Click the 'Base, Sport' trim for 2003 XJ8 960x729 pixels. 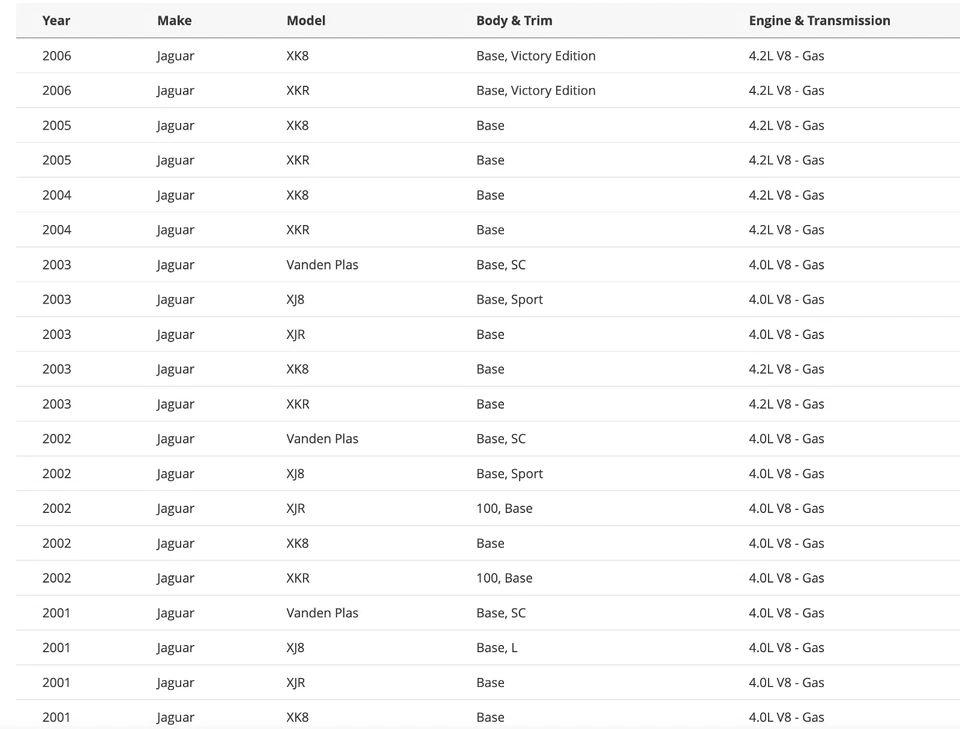509,300
